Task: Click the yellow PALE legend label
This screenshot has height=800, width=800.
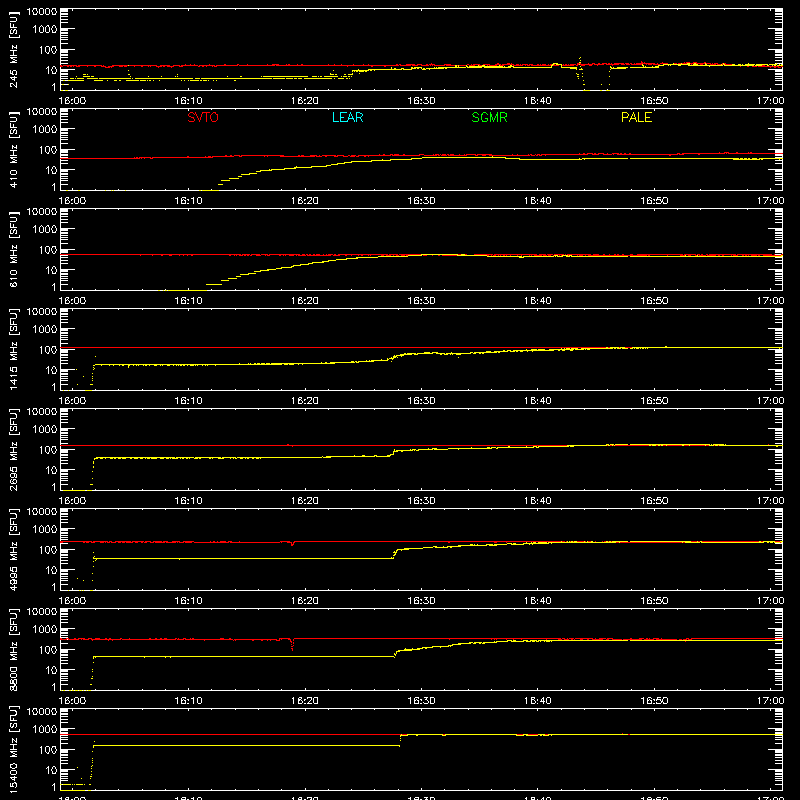Action: pos(636,117)
